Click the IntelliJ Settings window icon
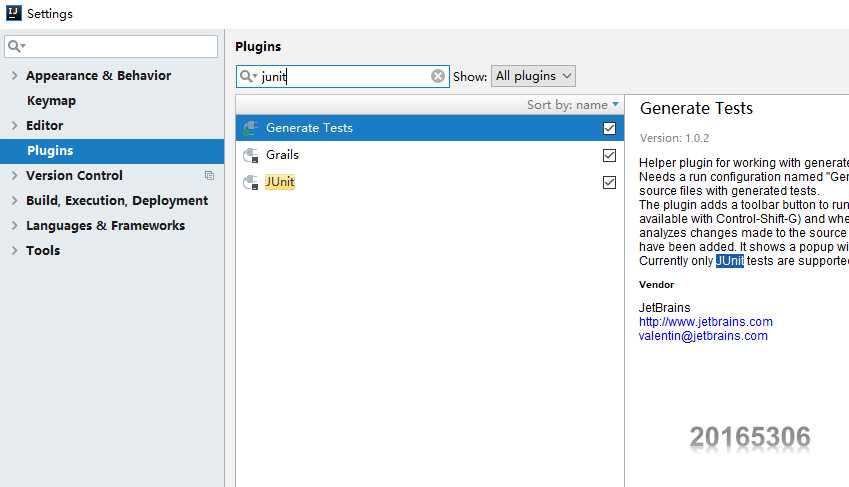Screen dimensions: 849x487 point(14,14)
